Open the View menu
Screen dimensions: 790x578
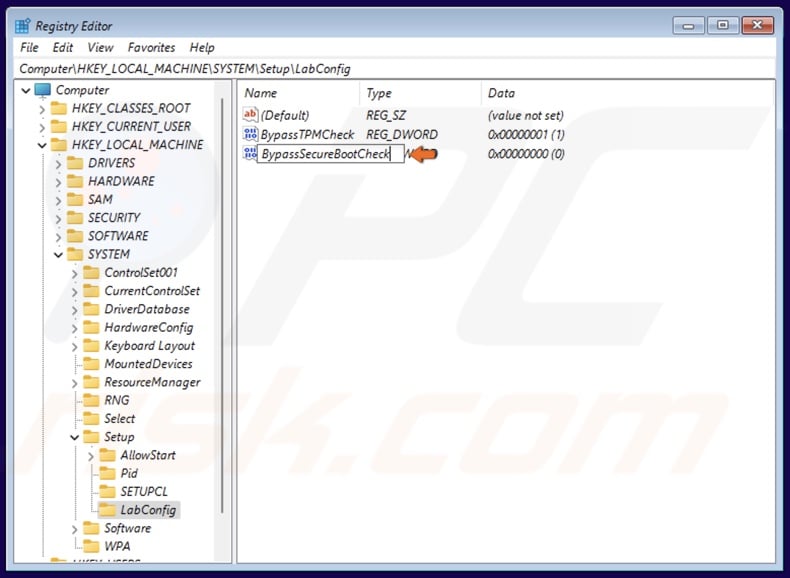pyautogui.click(x=100, y=47)
